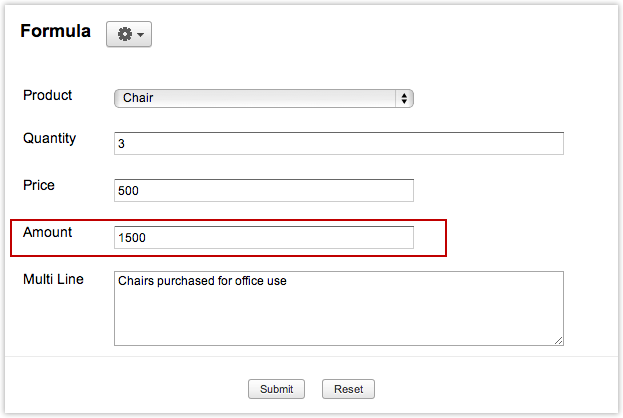
Task: Click the gear settings icon beside Formula
Action: [x=124, y=34]
